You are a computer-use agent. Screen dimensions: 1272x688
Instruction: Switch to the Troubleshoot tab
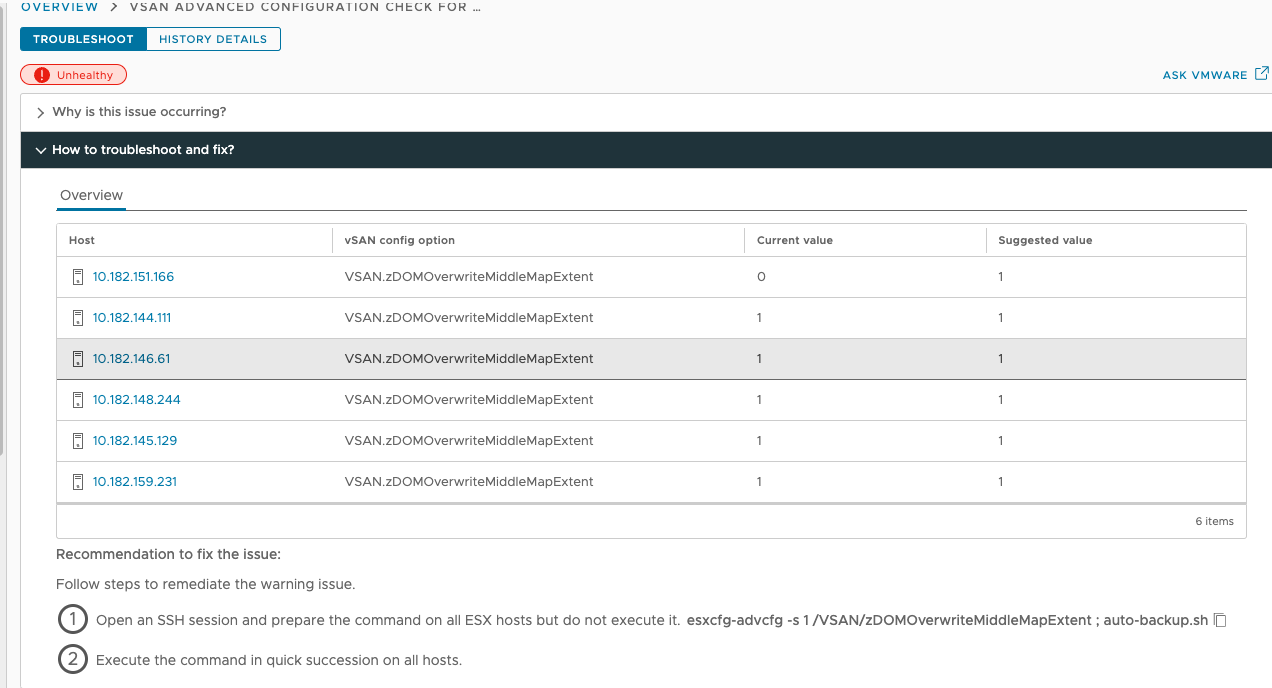click(83, 39)
